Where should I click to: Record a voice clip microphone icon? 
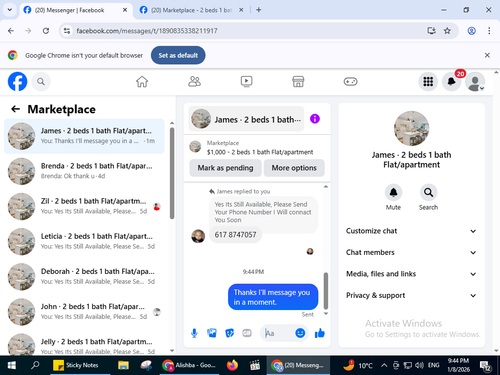coord(194,333)
